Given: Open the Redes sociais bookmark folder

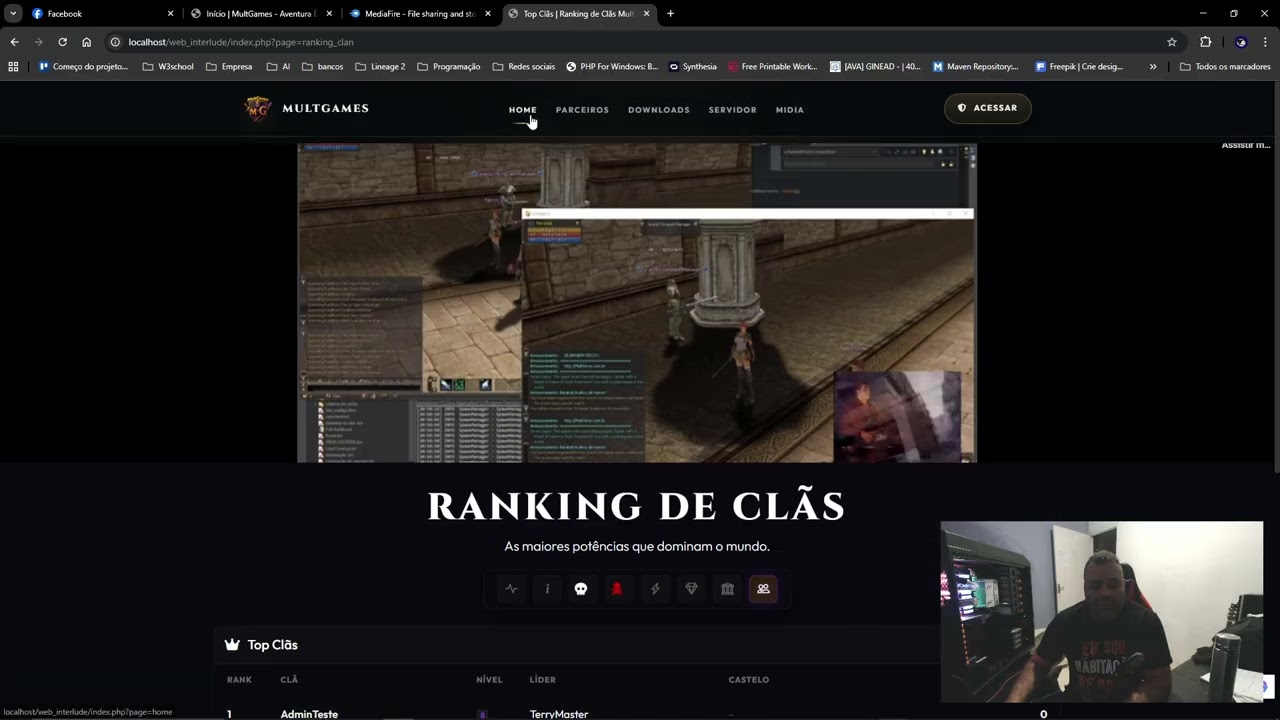Looking at the screenshot, I should (523, 67).
